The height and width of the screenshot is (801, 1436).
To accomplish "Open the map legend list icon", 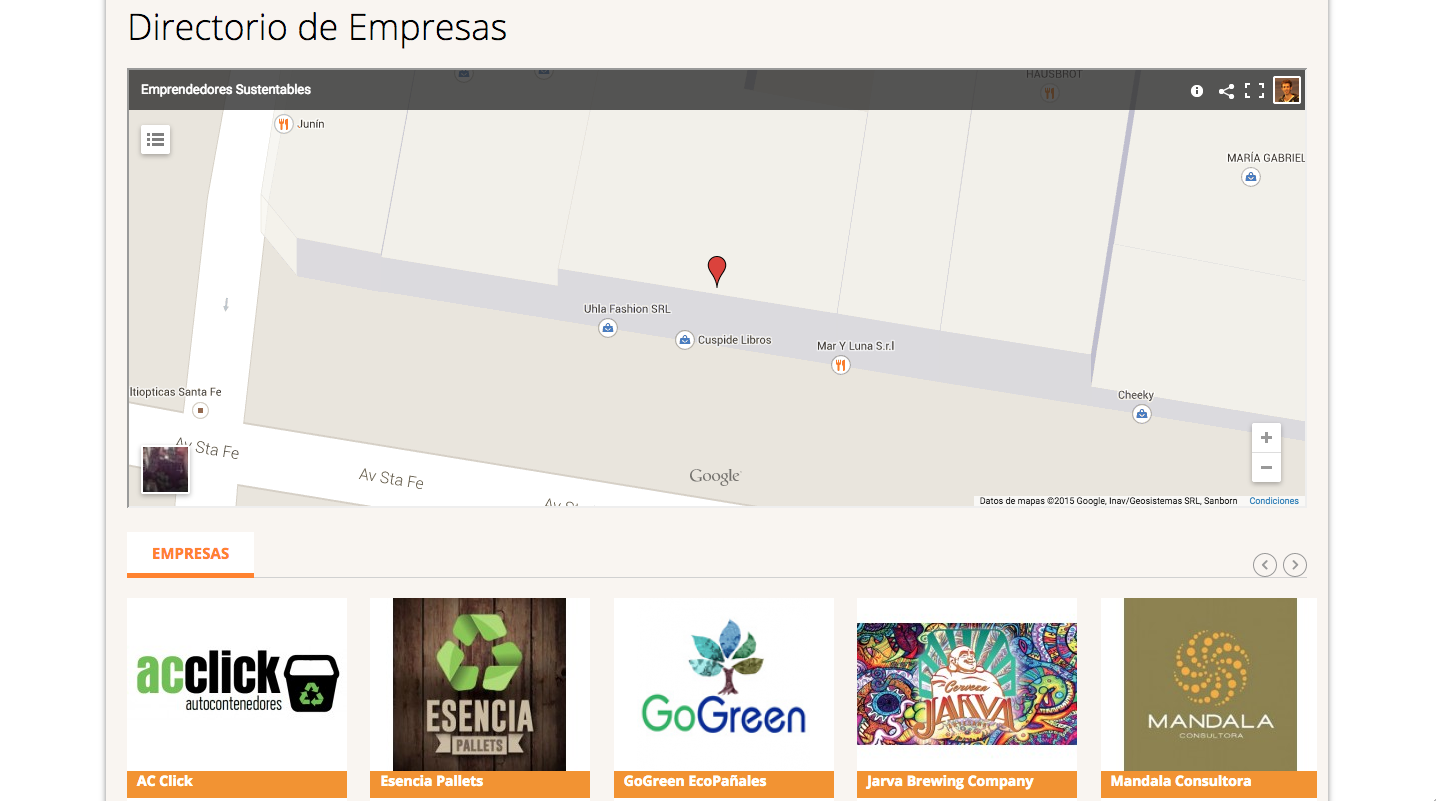I will tap(155, 140).
